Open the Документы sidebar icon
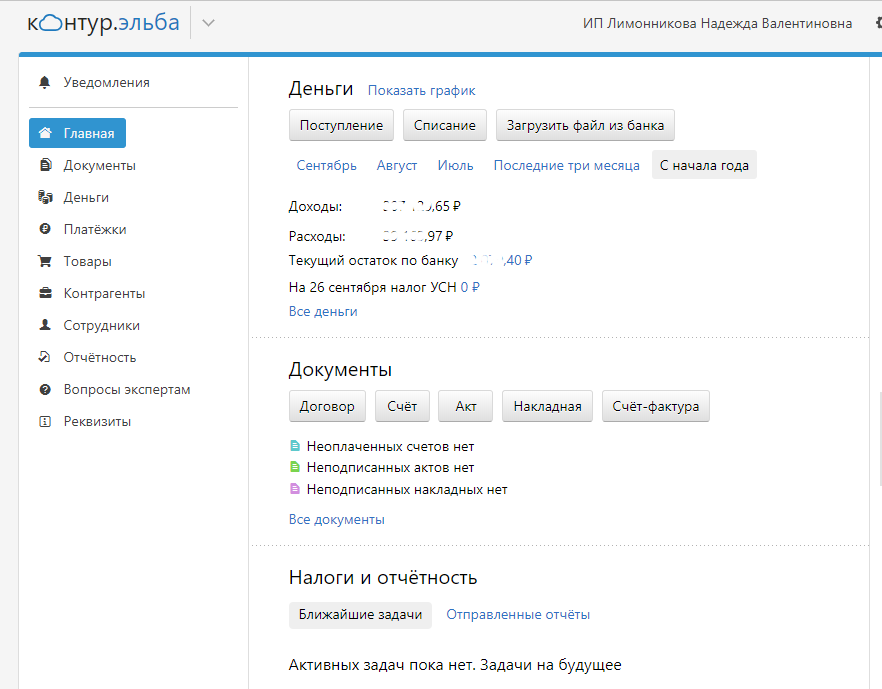 [45, 165]
